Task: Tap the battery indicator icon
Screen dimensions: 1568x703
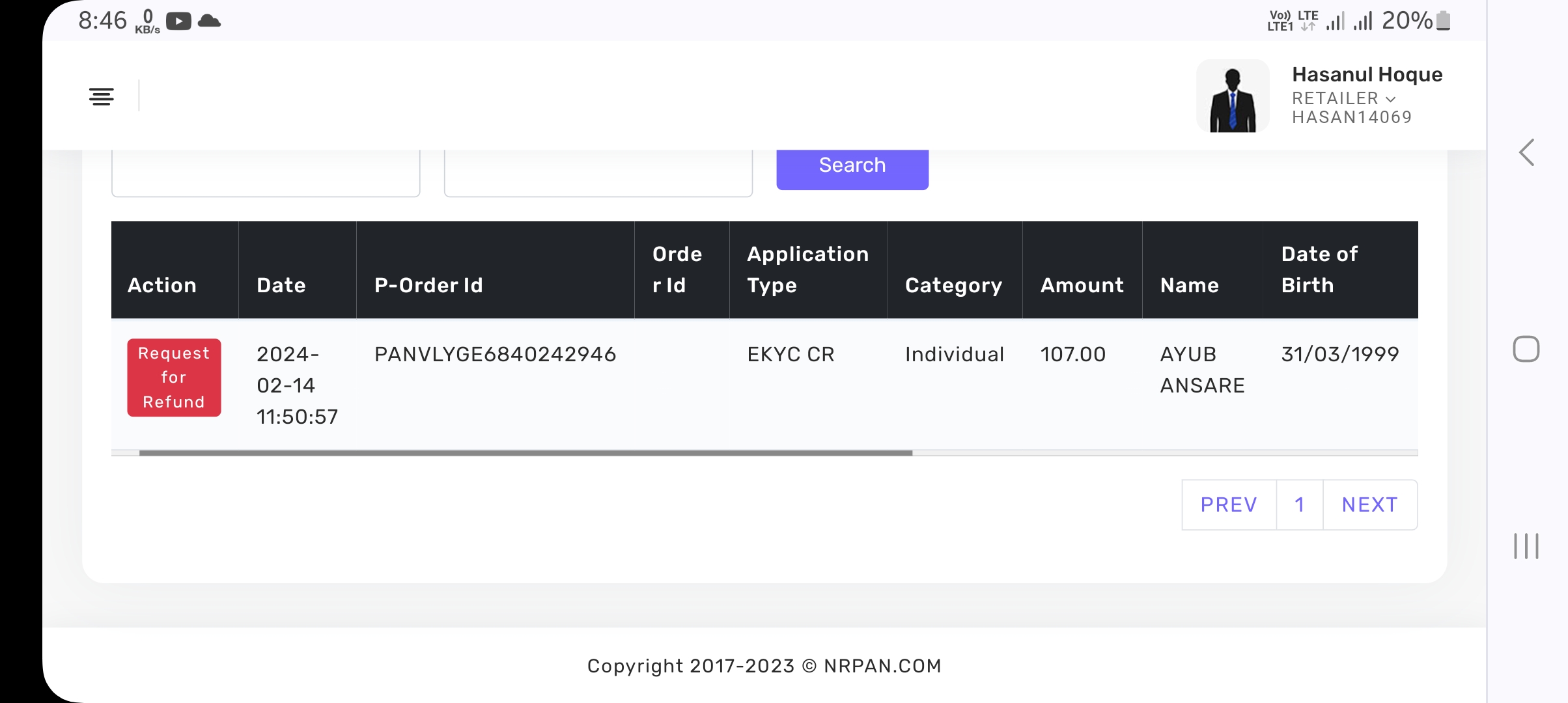Action: click(1443, 21)
